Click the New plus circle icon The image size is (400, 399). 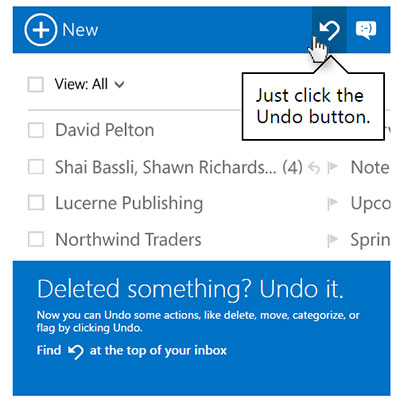(x=41, y=30)
